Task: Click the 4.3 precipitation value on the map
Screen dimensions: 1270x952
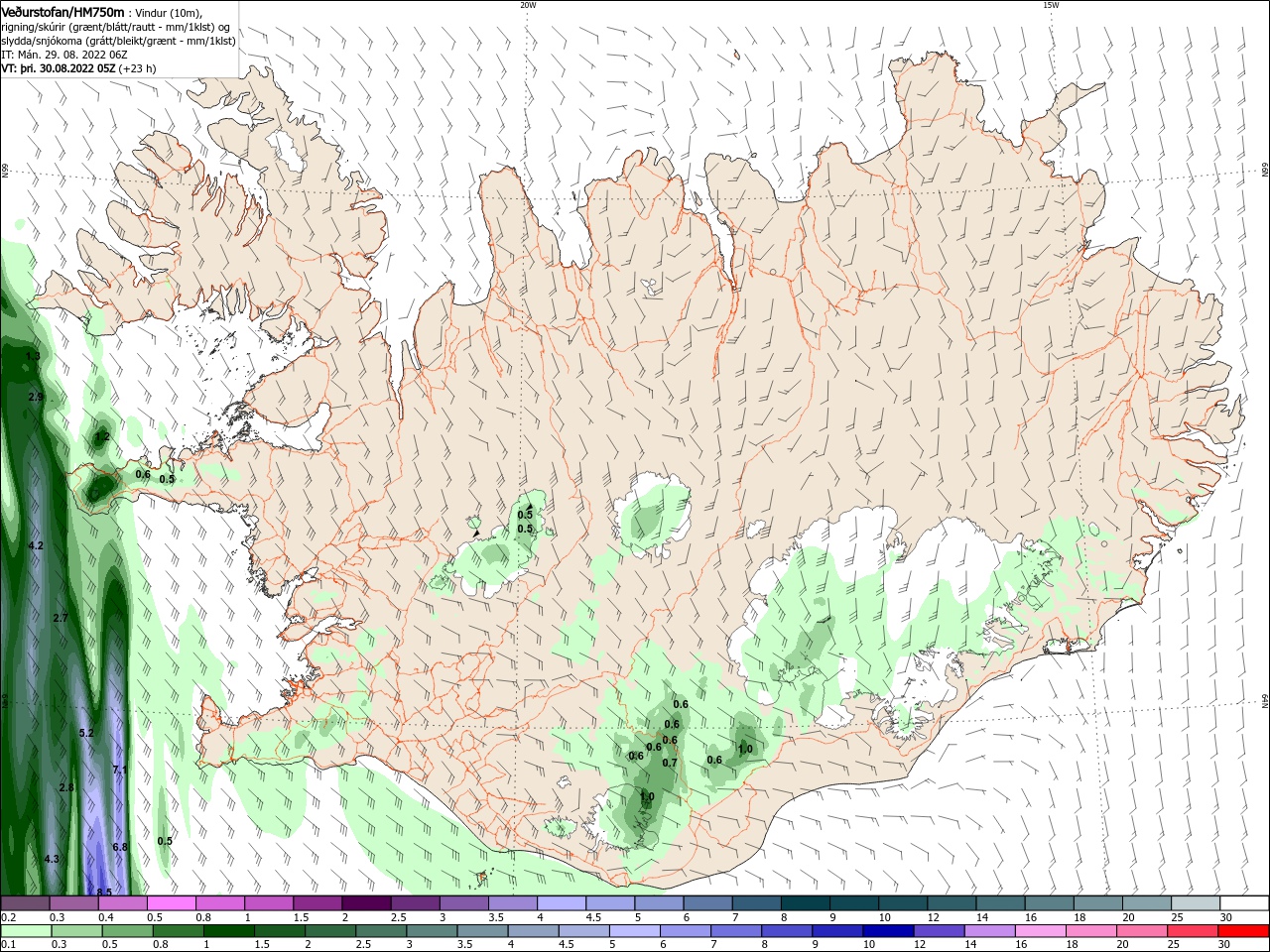Action: point(52,859)
